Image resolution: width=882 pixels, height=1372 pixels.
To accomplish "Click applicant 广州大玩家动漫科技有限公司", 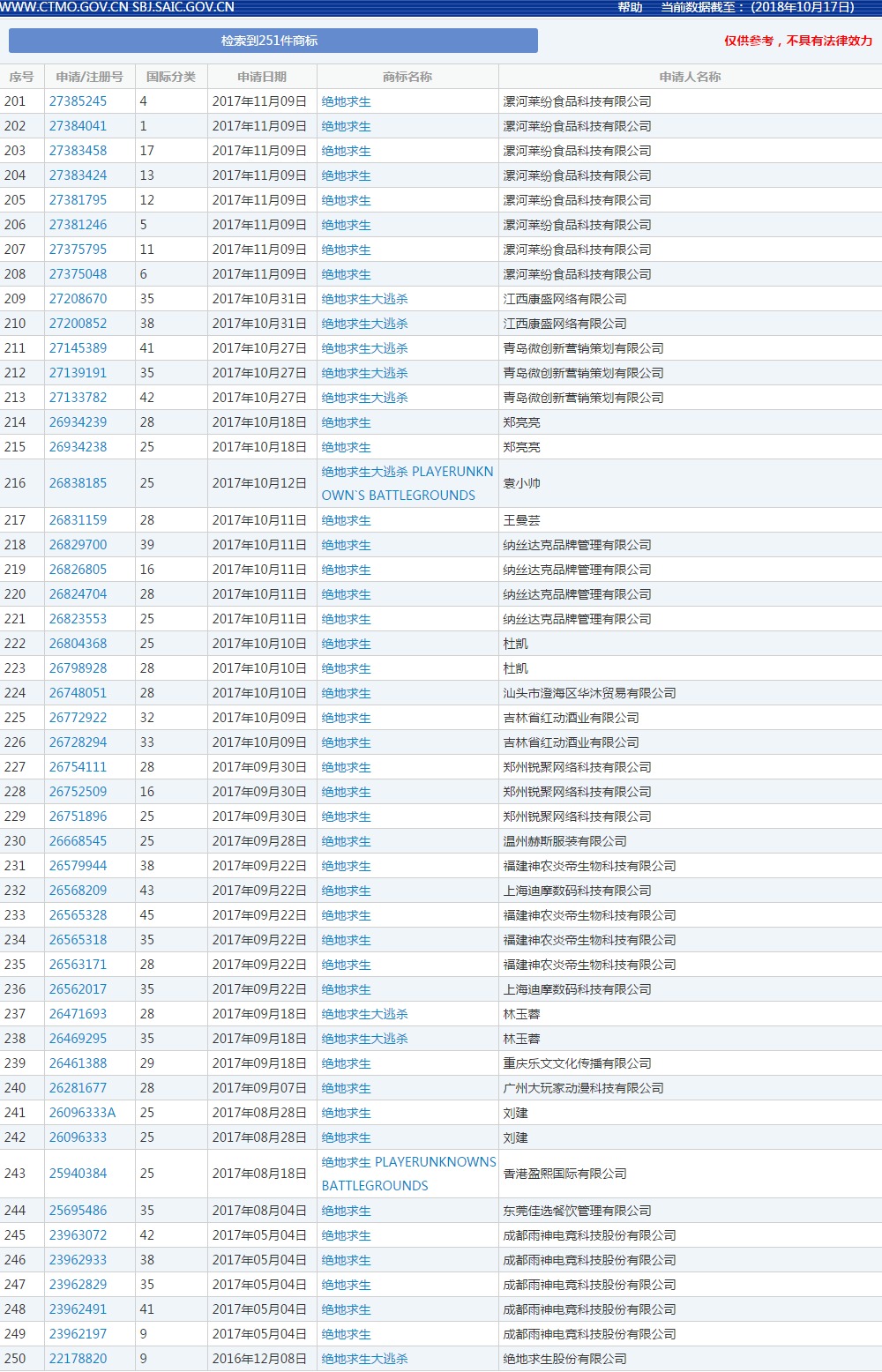I will point(584,1088).
